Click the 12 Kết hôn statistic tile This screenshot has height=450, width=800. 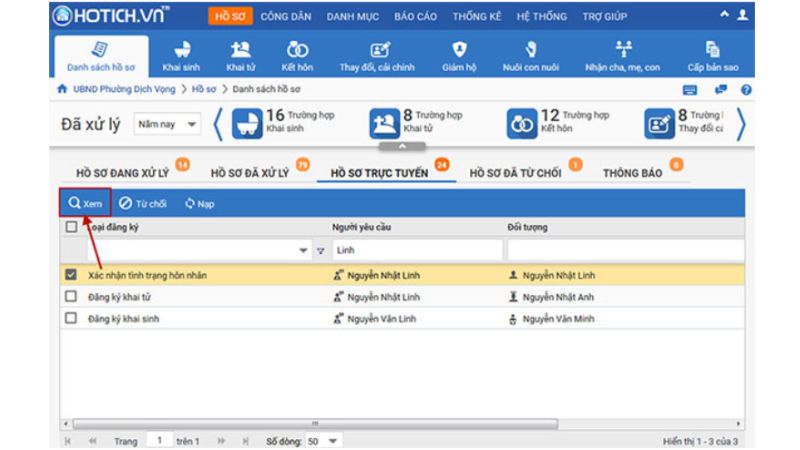pyautogui.click(x=558, y=123)
